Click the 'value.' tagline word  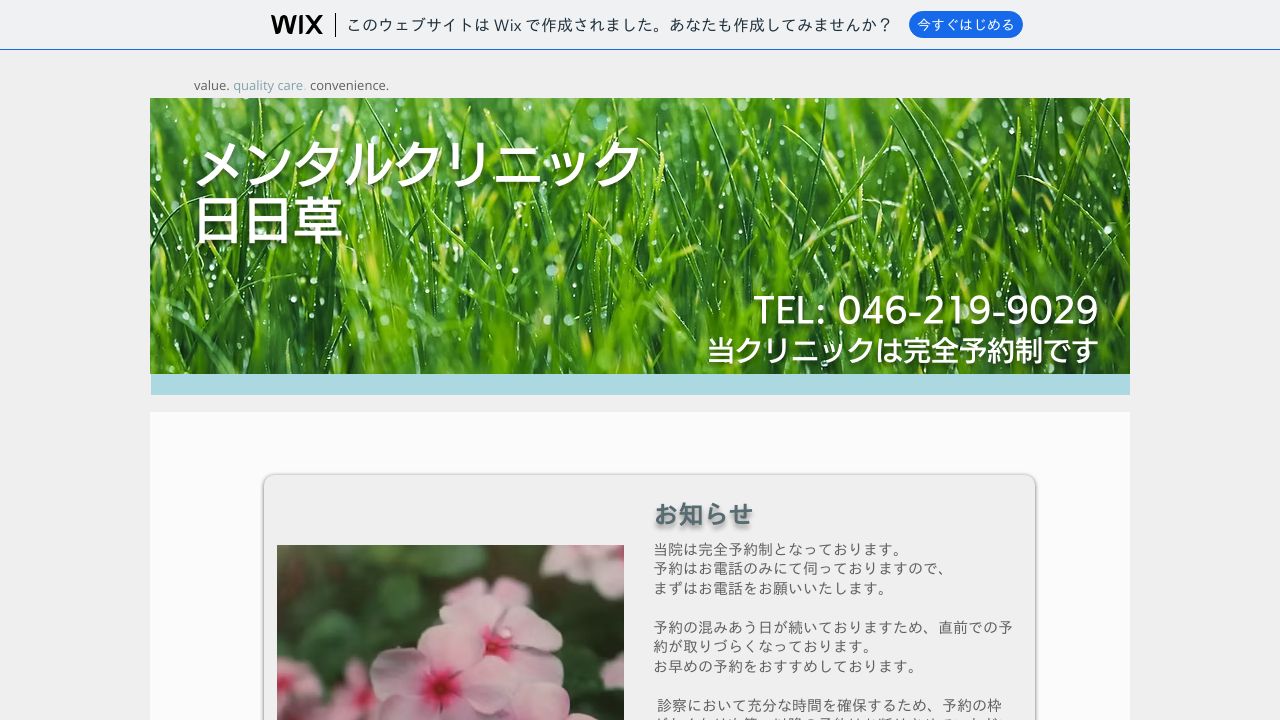point(211,86)
